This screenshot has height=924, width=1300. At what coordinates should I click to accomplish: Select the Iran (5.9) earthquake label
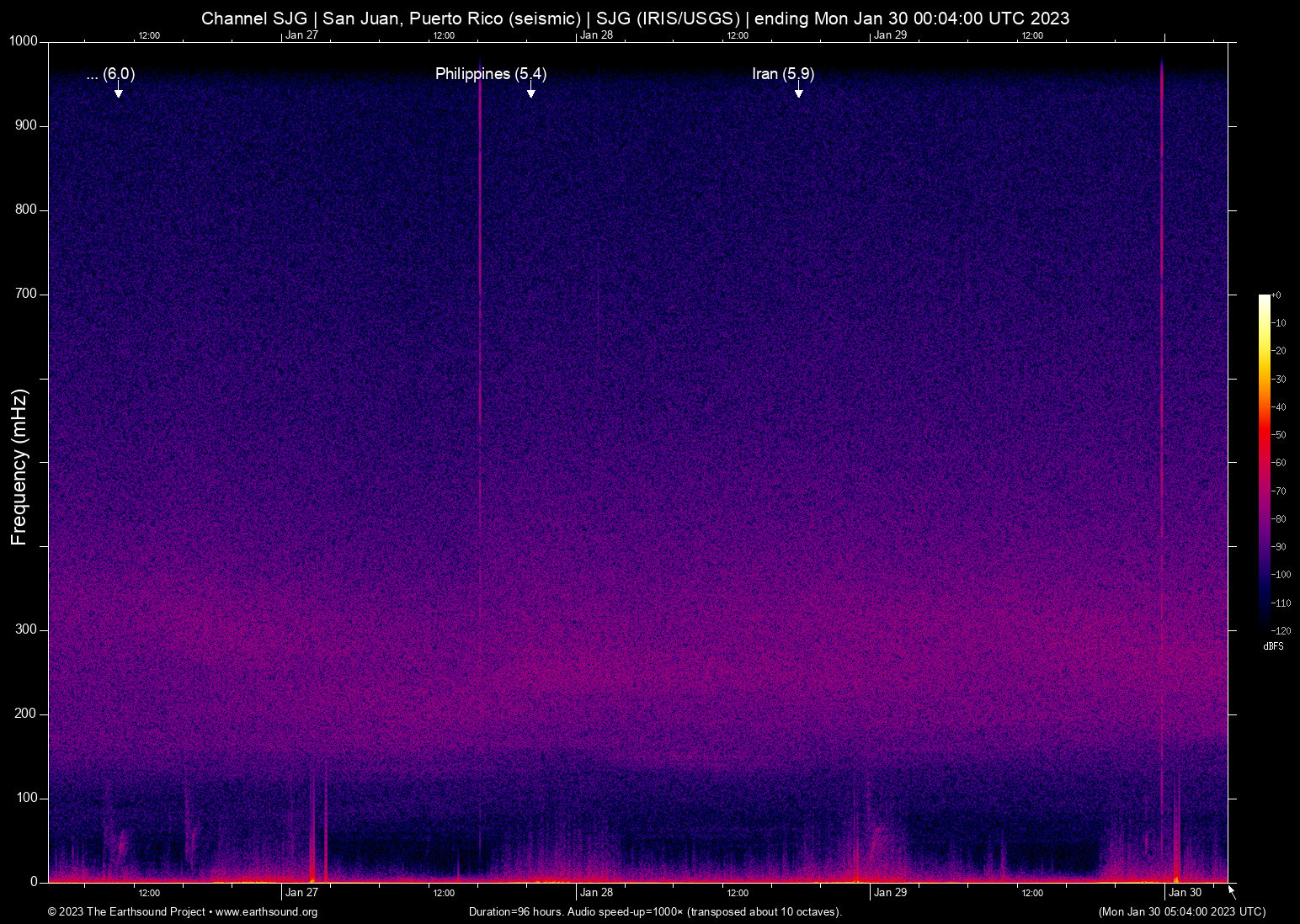pyautogui.click(x=782, y=74)
